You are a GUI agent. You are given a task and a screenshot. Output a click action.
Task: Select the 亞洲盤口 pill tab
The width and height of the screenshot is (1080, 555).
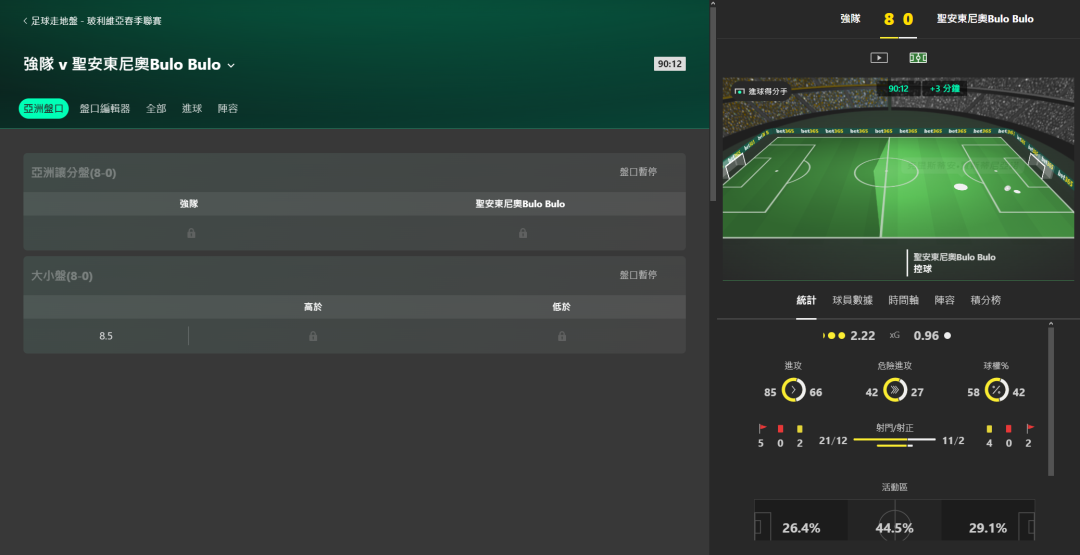tap(43, 109)
